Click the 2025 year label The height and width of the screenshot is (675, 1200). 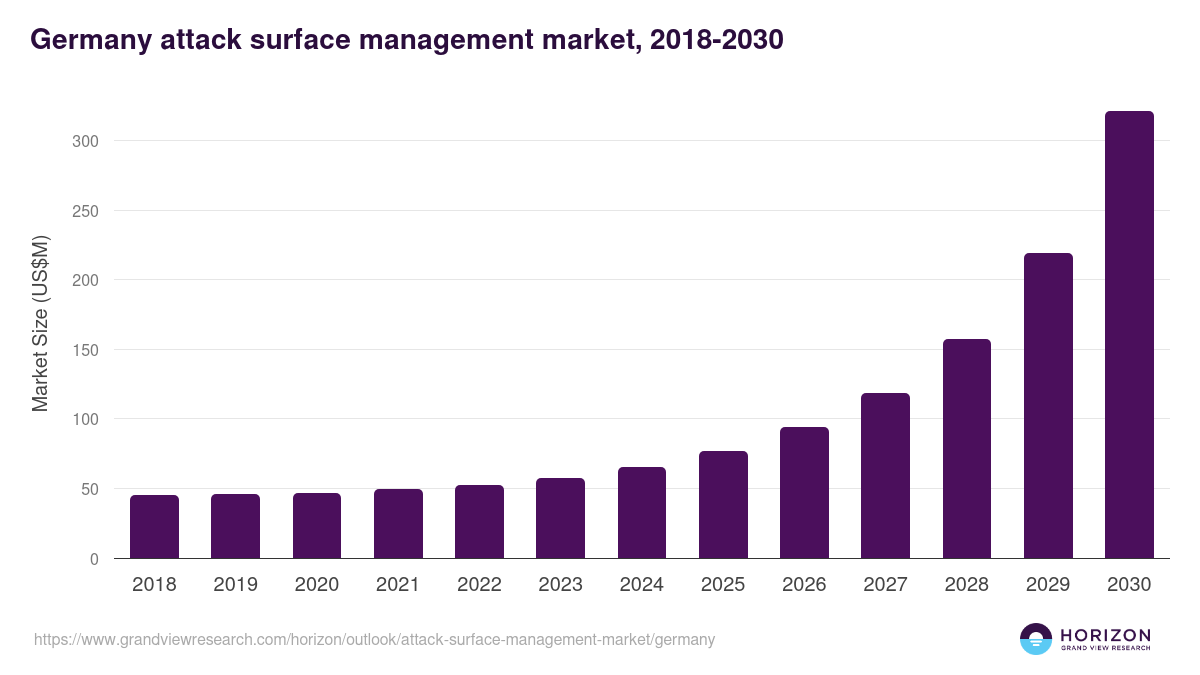(x=723, y=583)
